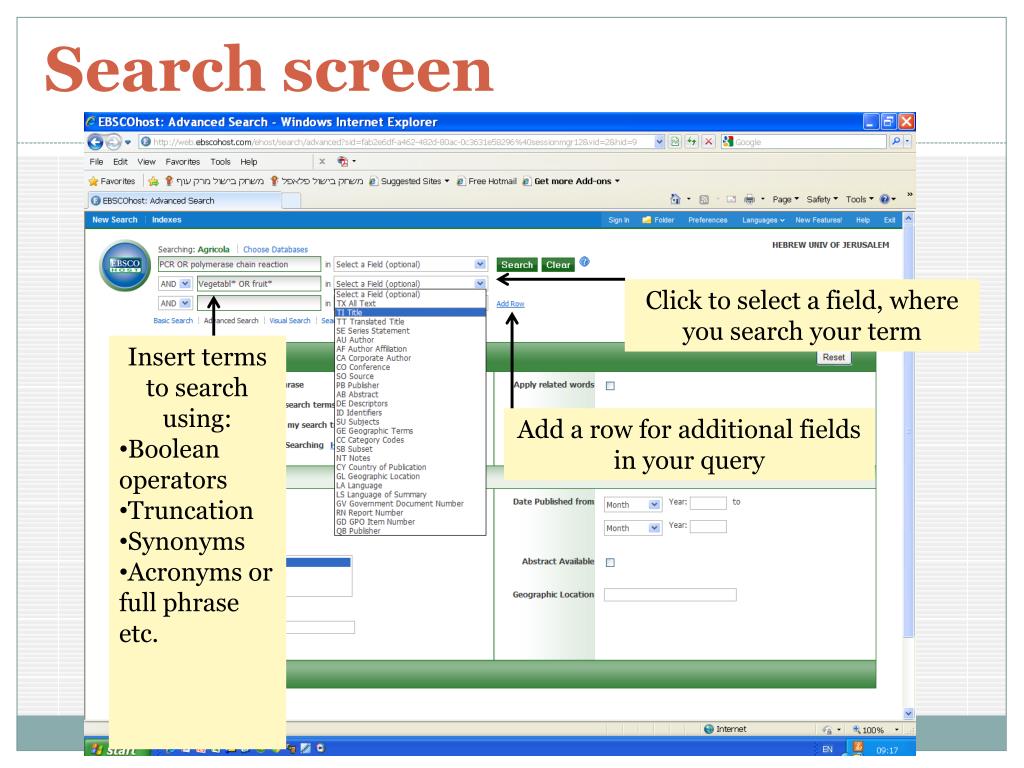Click the Home icon in command bar

(675, 199)
